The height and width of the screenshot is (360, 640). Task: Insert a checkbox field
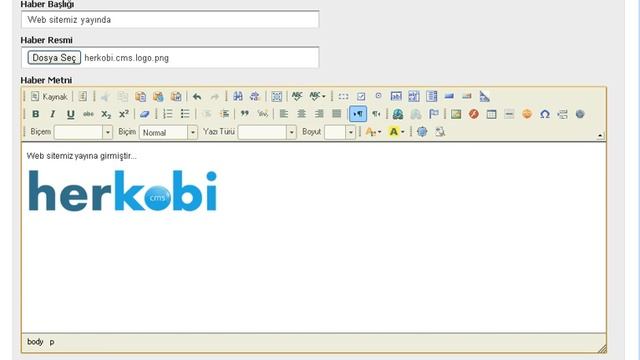[x=361, y=97]
